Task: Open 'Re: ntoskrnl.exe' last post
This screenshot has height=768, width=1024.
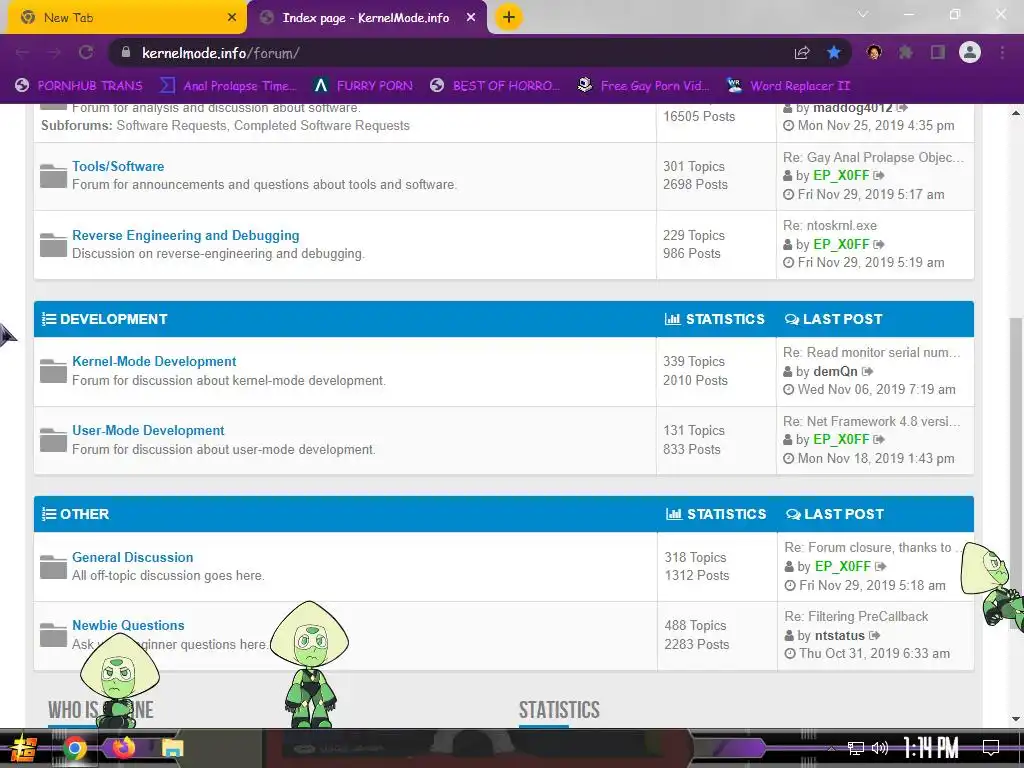Action: (830, 225)
